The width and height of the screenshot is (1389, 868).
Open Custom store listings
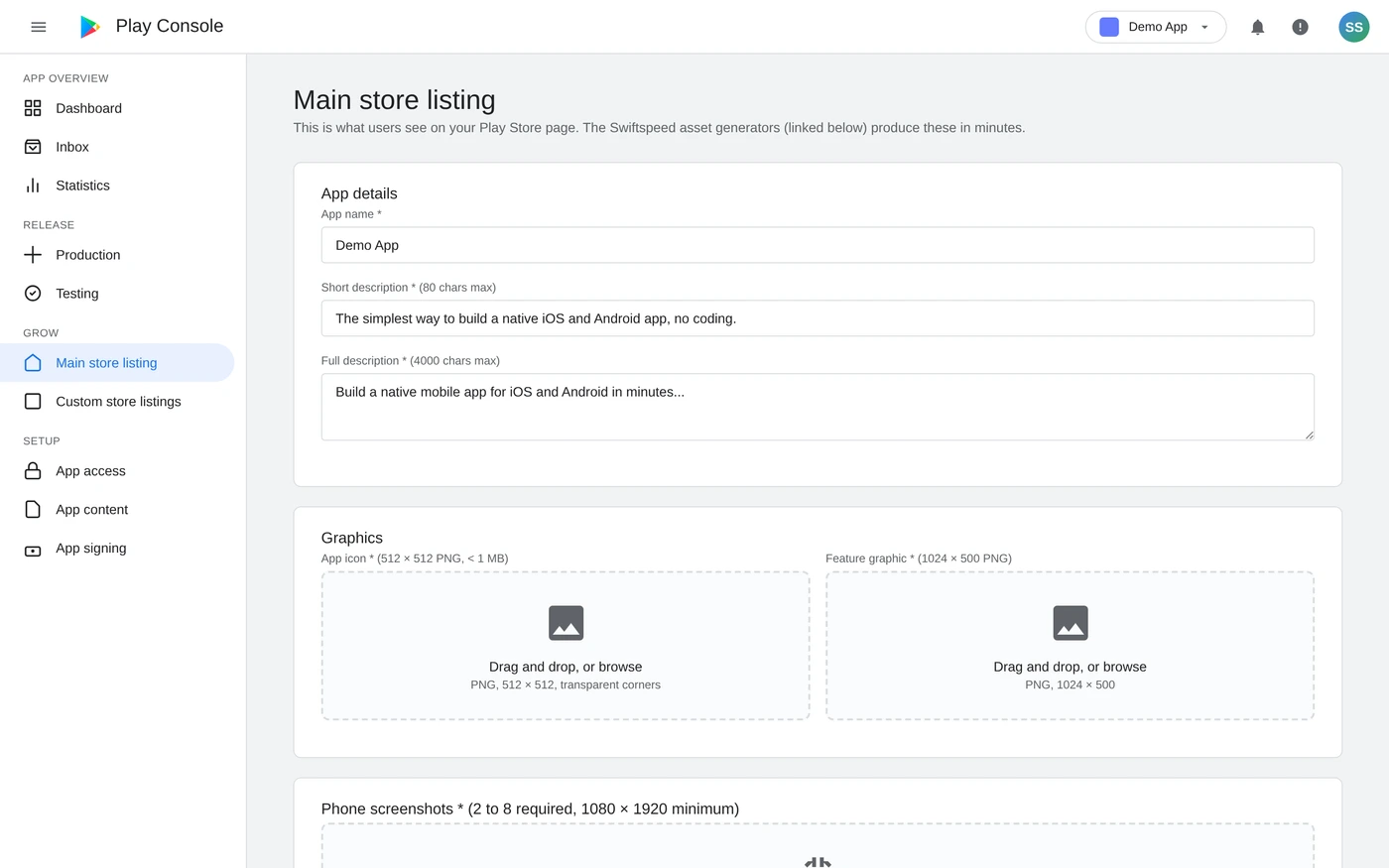tap(118, 401)
